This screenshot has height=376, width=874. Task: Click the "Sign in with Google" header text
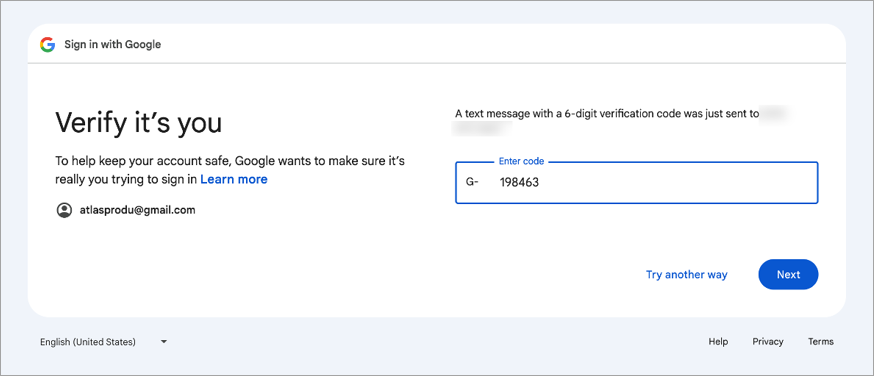113,45
